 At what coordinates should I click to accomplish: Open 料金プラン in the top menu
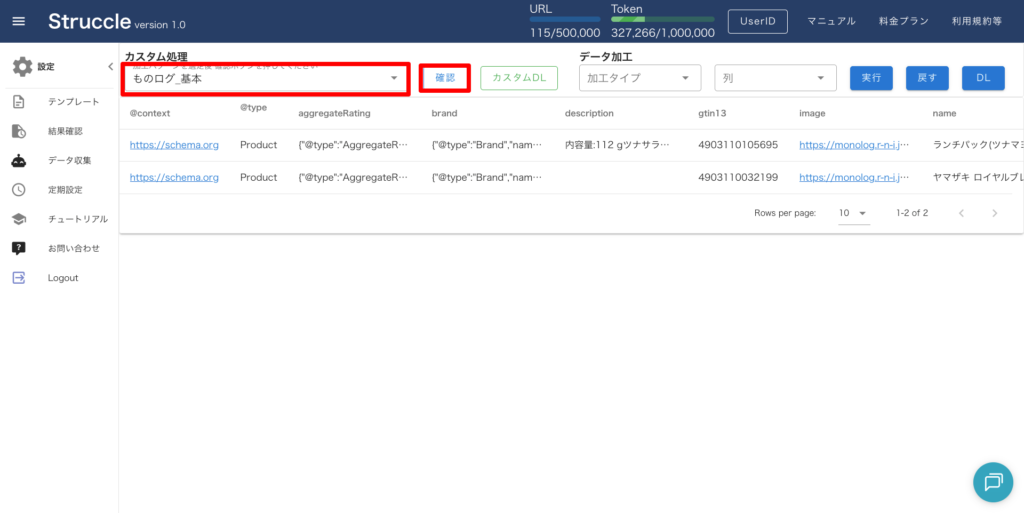coord(901,21)
